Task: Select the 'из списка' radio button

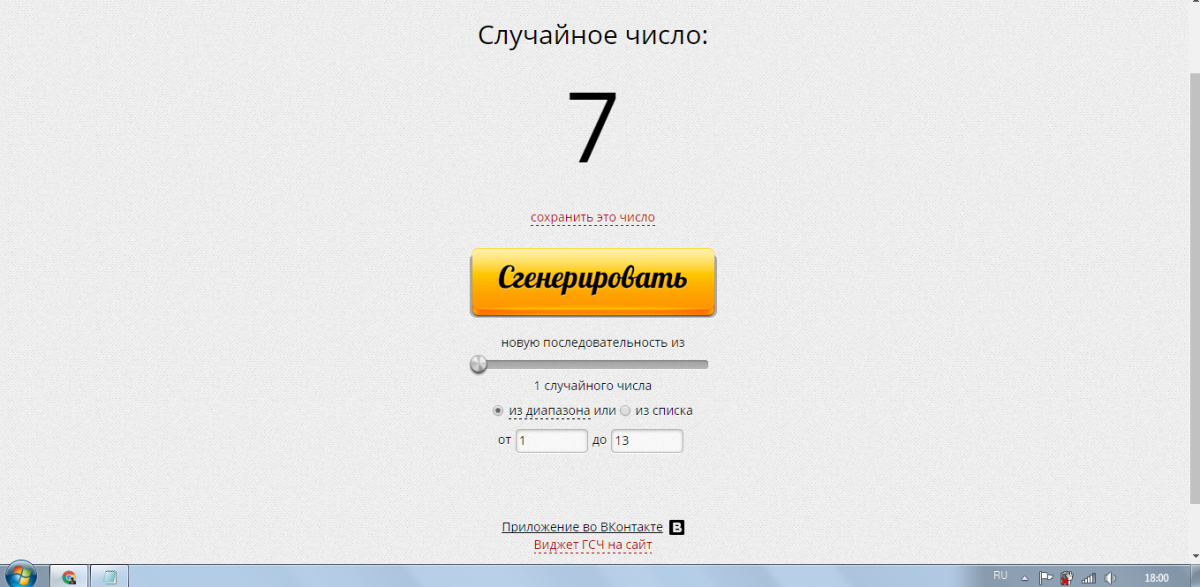Action: pyautogui.click(x=625, y=410)
